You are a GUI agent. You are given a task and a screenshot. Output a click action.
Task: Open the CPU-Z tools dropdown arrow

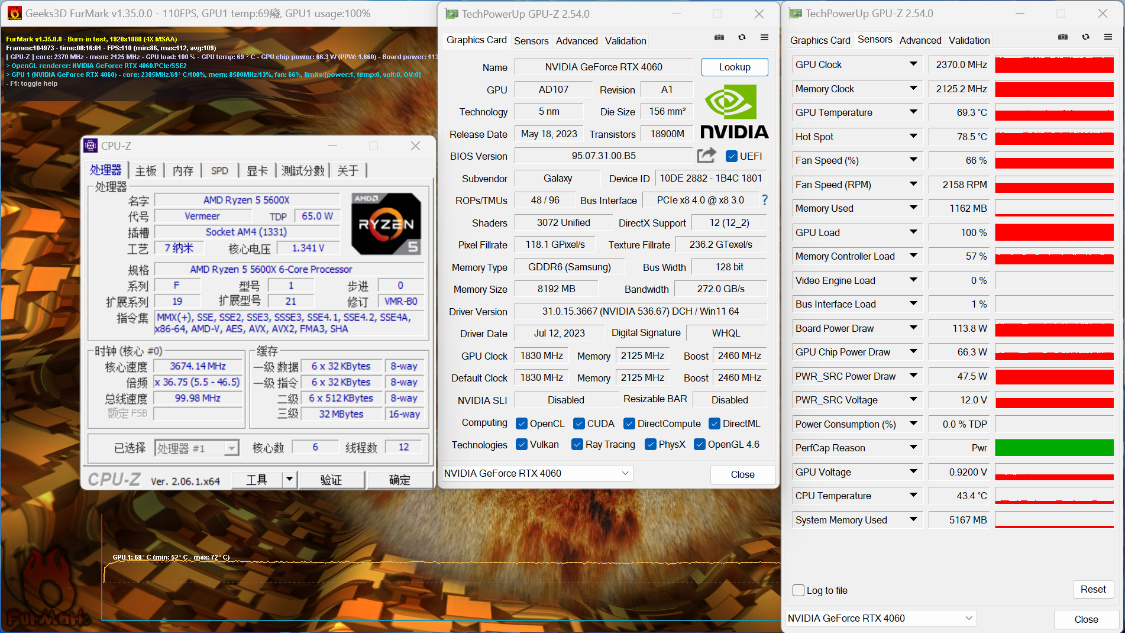click(x=289, y=479)
